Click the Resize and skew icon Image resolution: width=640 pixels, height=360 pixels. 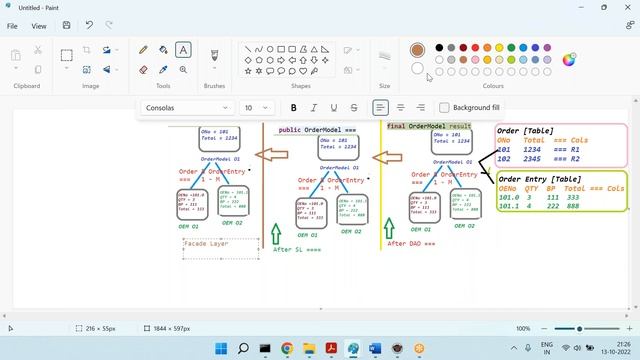pyautogui.click(x=87, y=70)
